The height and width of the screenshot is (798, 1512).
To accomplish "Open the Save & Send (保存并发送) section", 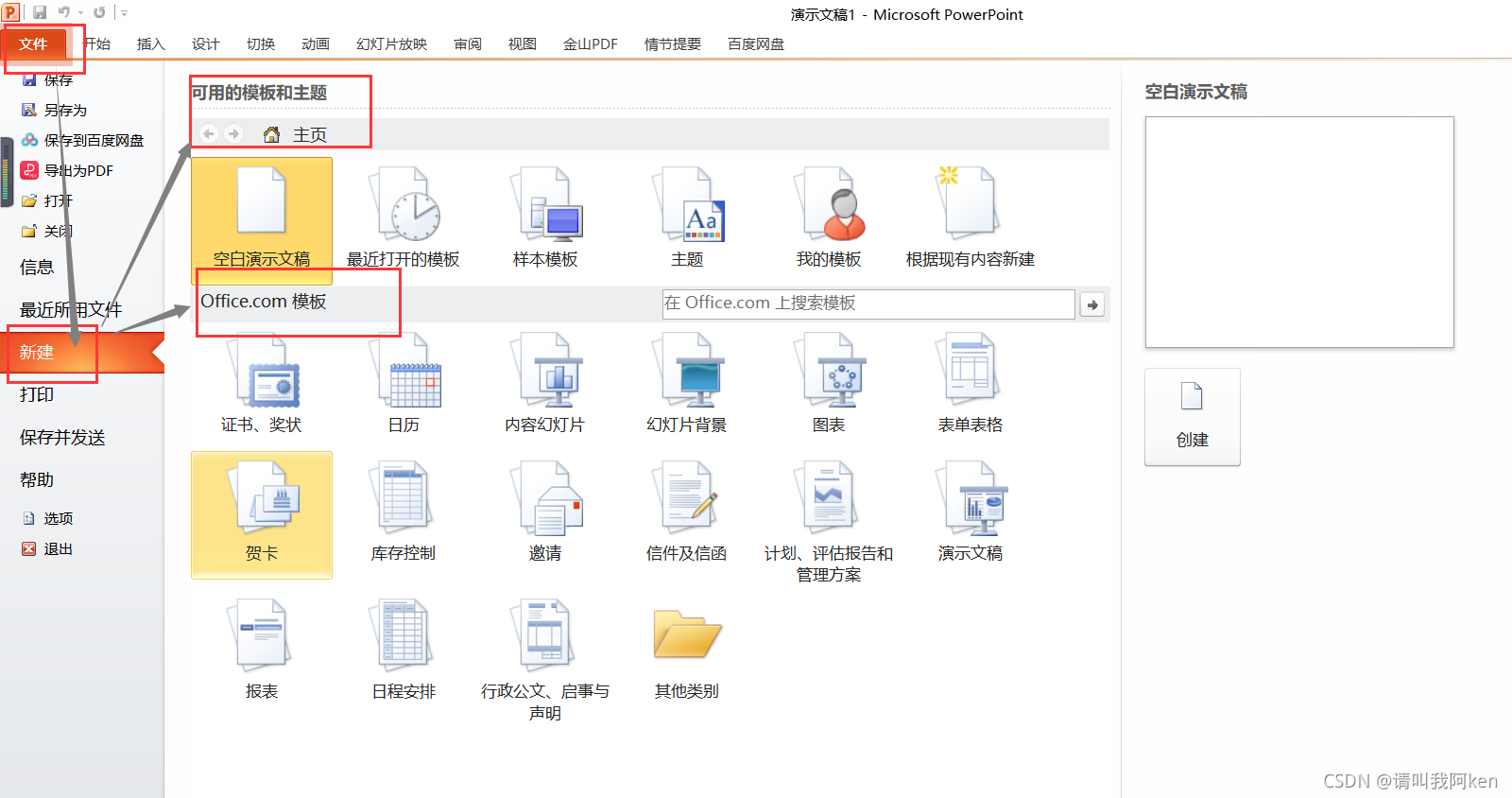I will (x=62, y=437).
